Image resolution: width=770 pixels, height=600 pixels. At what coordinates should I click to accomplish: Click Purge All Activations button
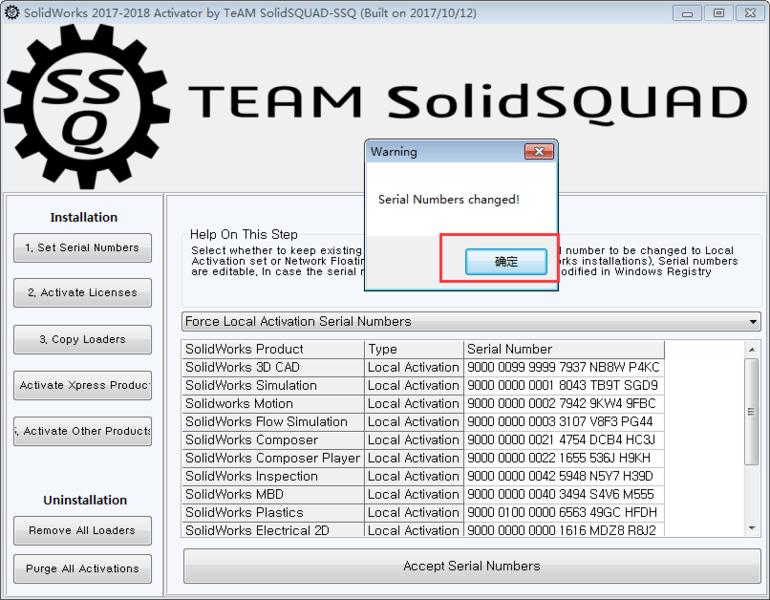tap(82, 569)
